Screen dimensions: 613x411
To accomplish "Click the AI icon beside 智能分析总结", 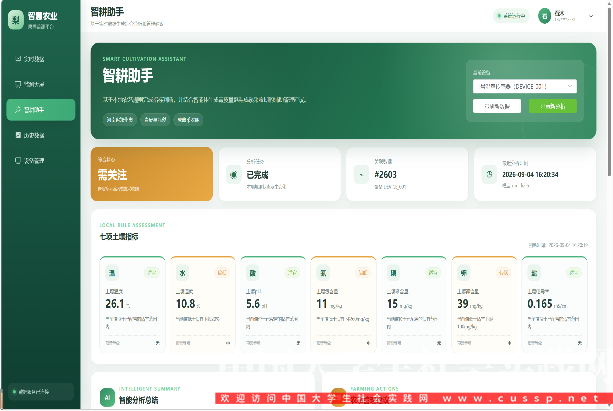I will click(108, 398).
